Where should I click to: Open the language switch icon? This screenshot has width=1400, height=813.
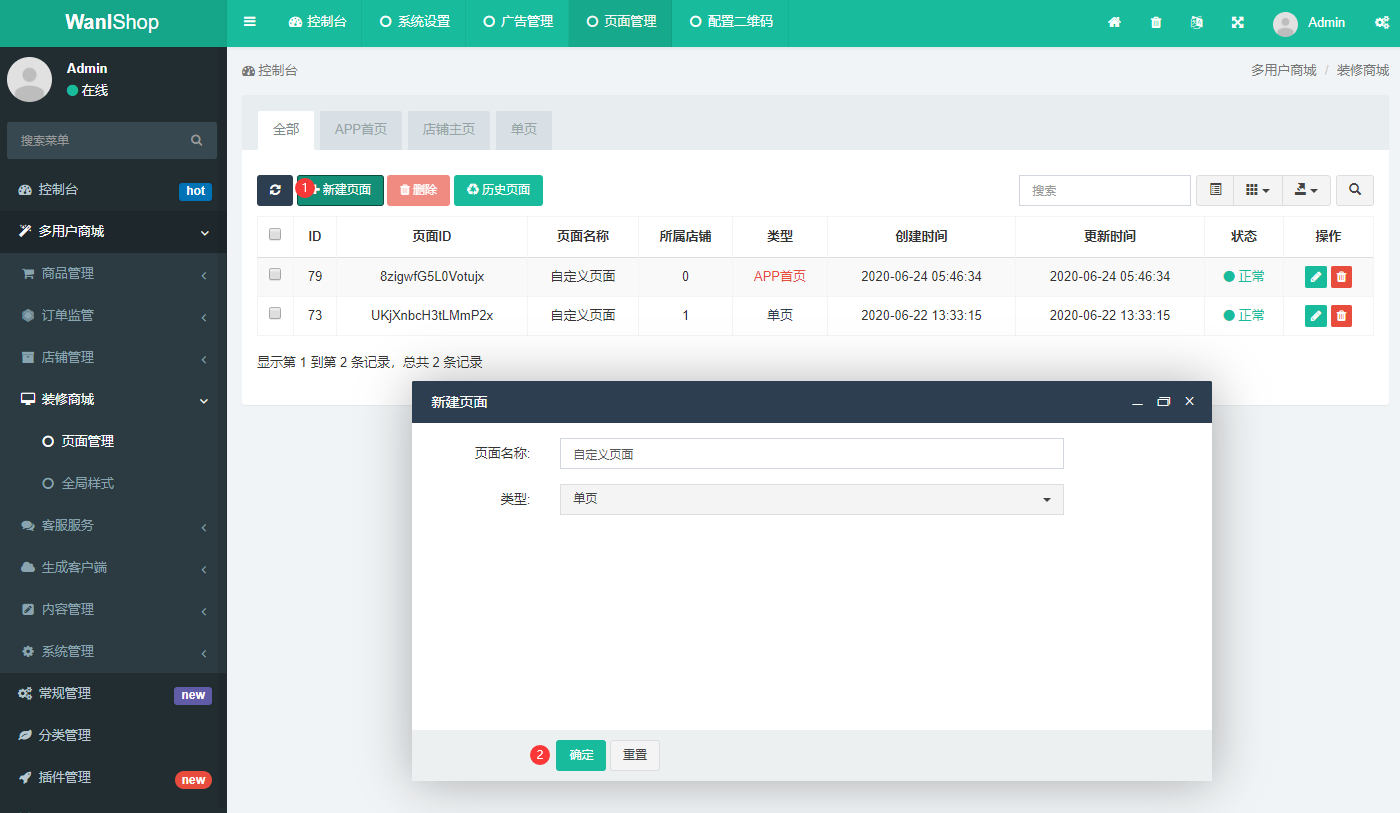tap(1196, 22)
